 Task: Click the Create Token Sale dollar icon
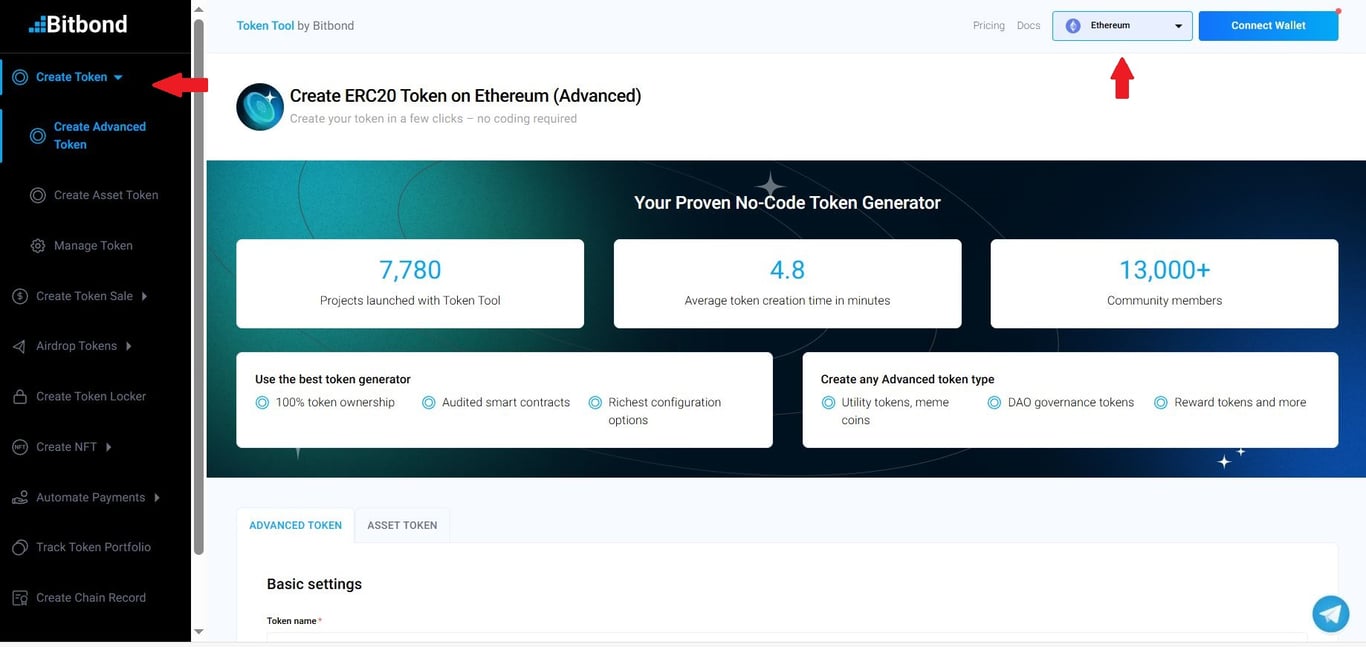pos(19,296)
